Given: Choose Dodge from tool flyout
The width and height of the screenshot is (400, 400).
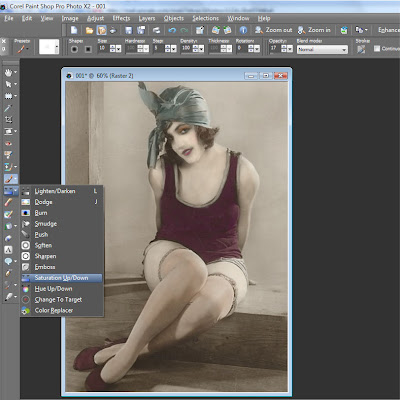Looking at the screenshot, I should 61,202.
